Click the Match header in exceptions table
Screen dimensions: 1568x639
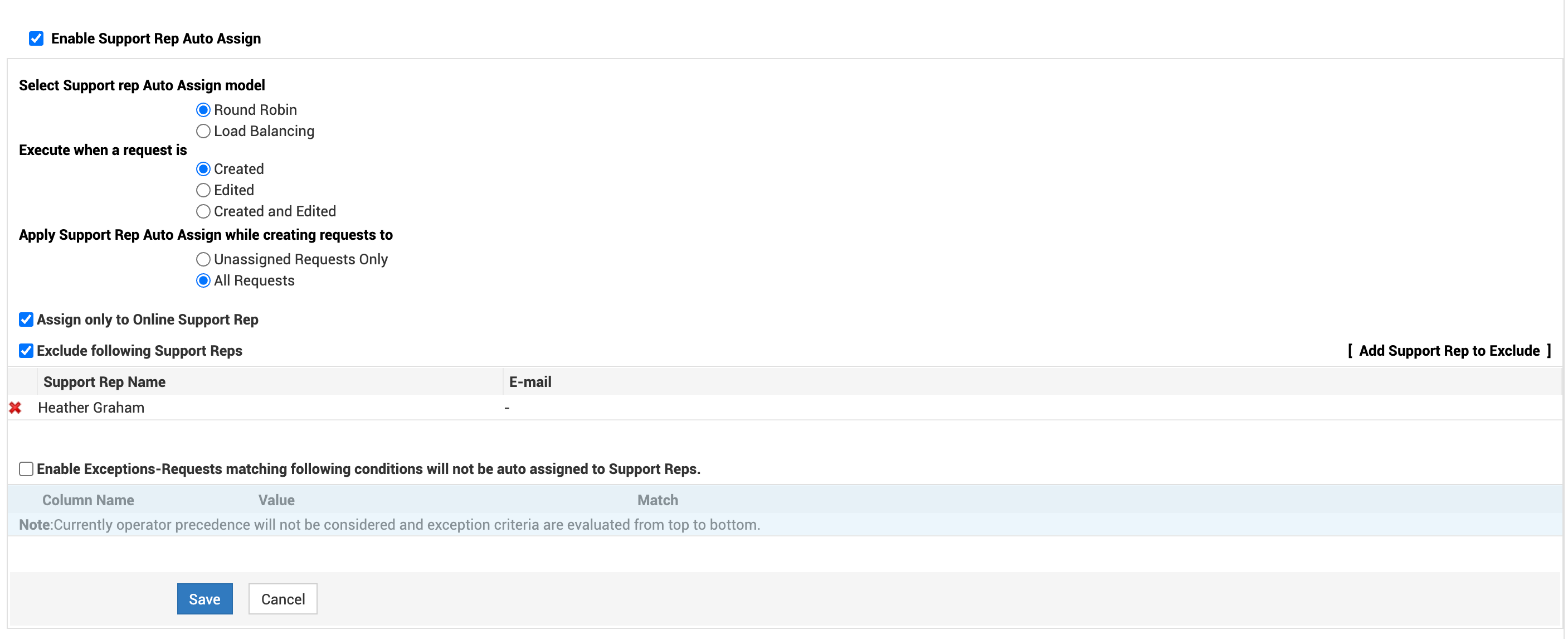tap(657, 500)
